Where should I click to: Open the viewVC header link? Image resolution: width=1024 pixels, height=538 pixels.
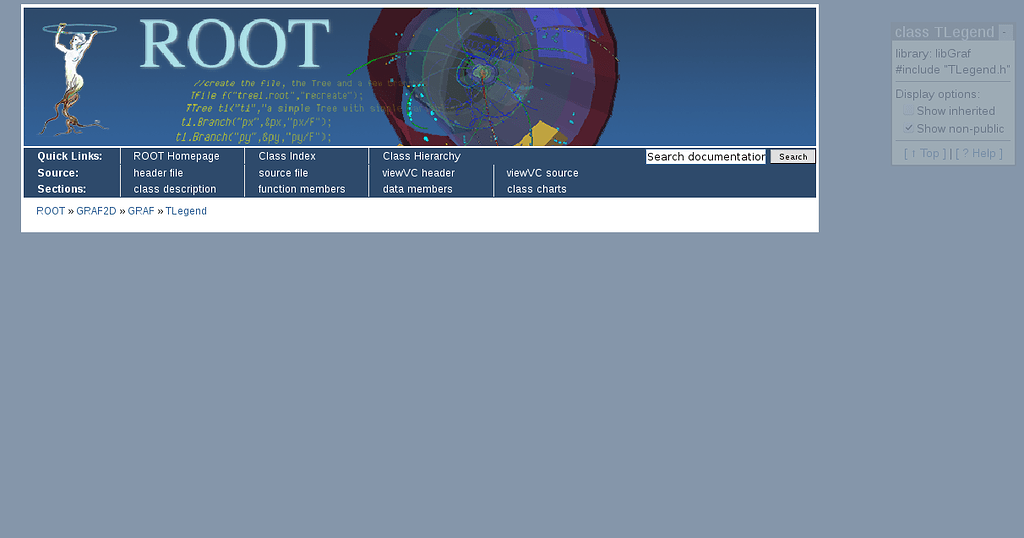tap(418, 173)
